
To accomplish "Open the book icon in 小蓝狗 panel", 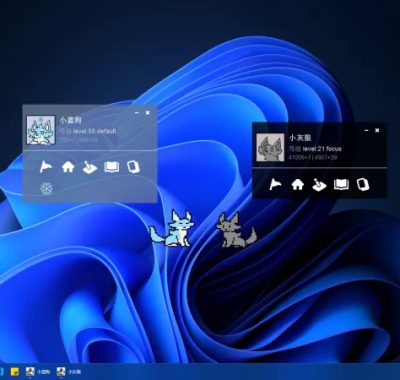I will [111, 167].
